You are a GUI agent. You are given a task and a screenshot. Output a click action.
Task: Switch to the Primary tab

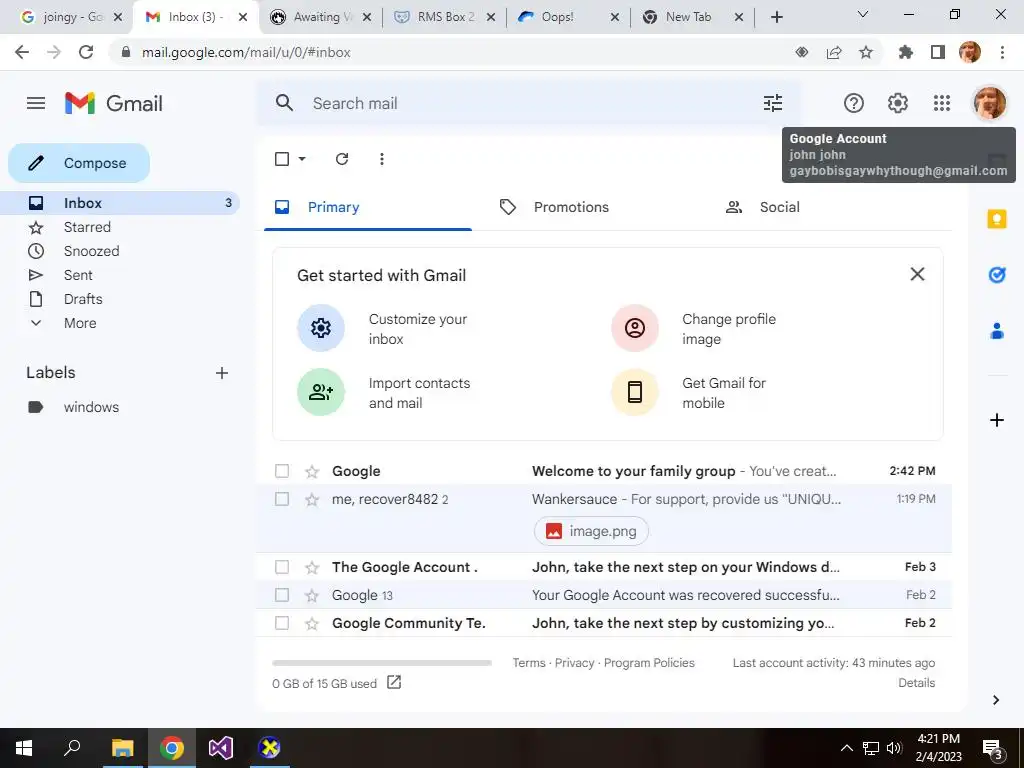tap(368, 207)
